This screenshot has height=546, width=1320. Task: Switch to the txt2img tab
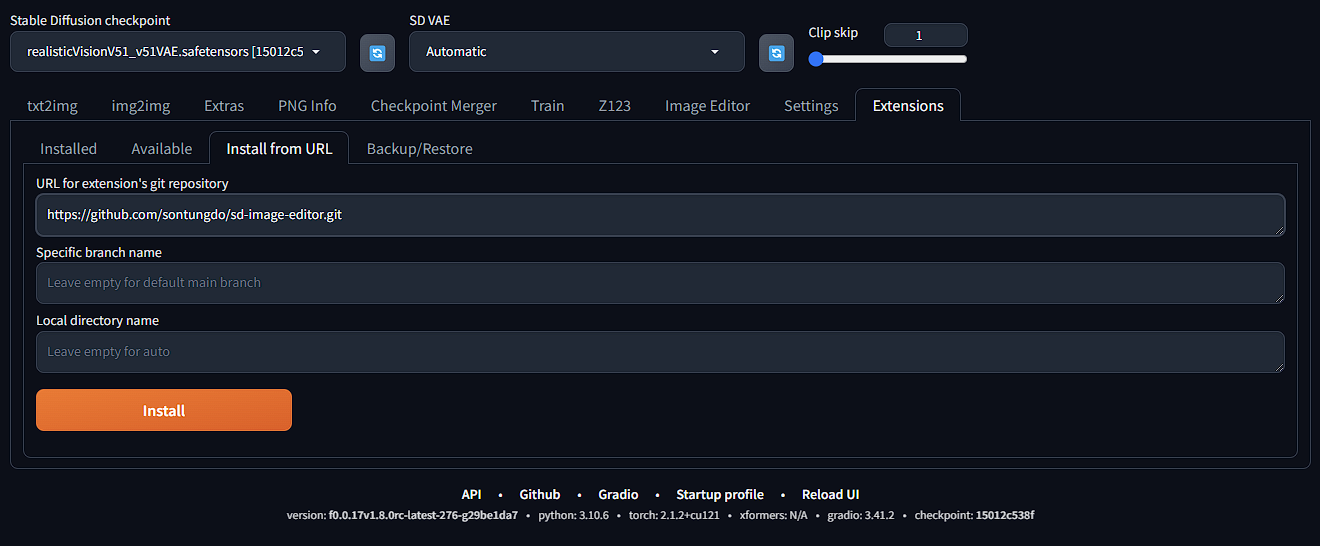pyautogui.click(x=52, y=106)
